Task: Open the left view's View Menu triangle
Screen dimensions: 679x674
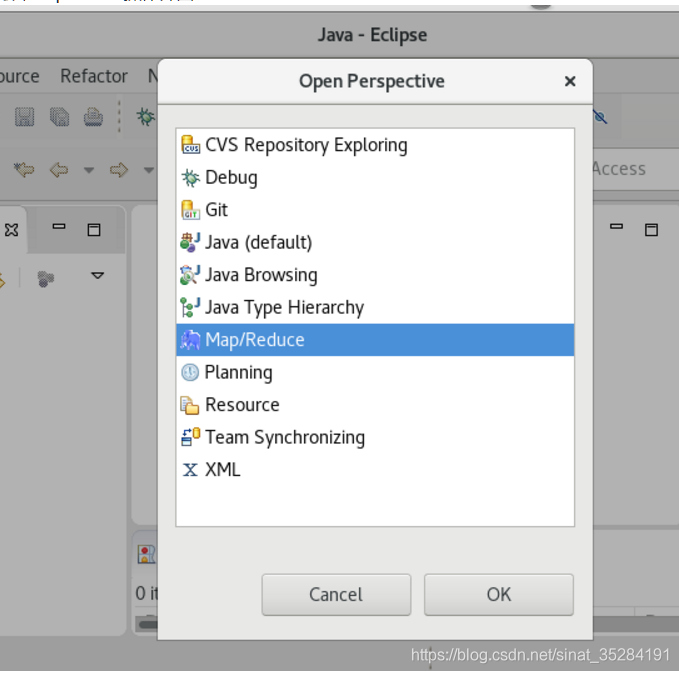Action: click(98, 275)
